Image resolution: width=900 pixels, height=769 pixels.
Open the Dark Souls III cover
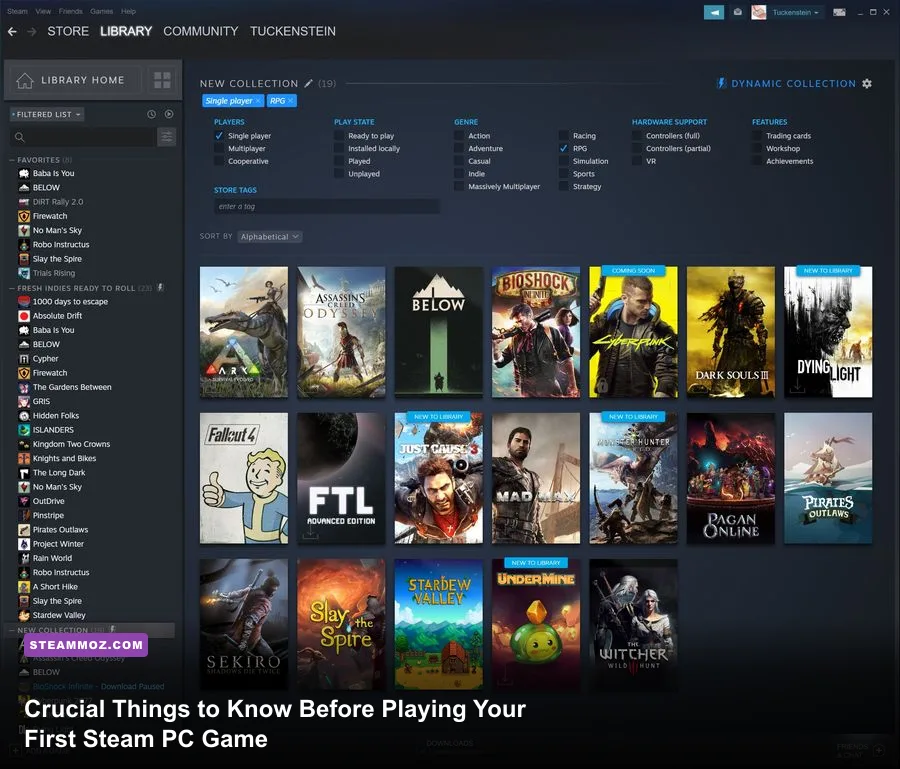click(731, 332)
